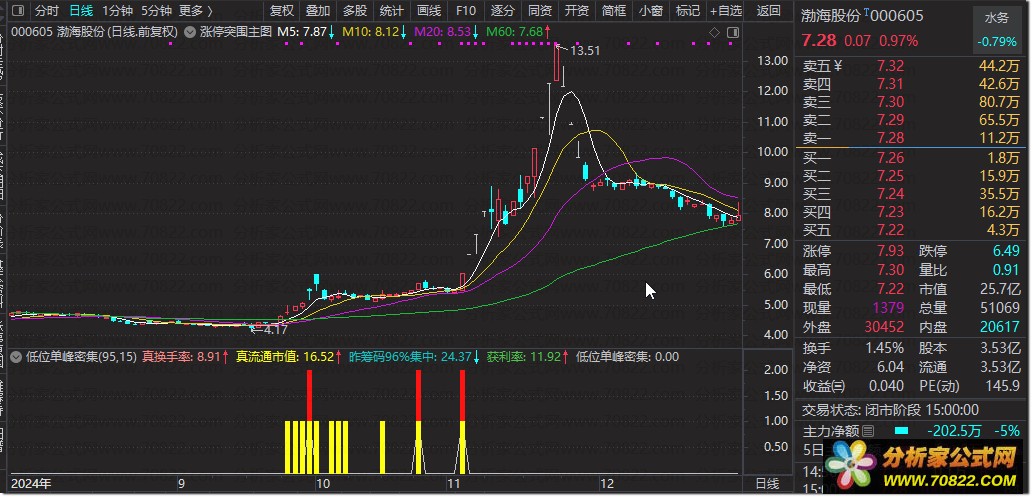
Task: Expand the 涨停突围主图 indicator dropdown
Action: coord(190,31)
